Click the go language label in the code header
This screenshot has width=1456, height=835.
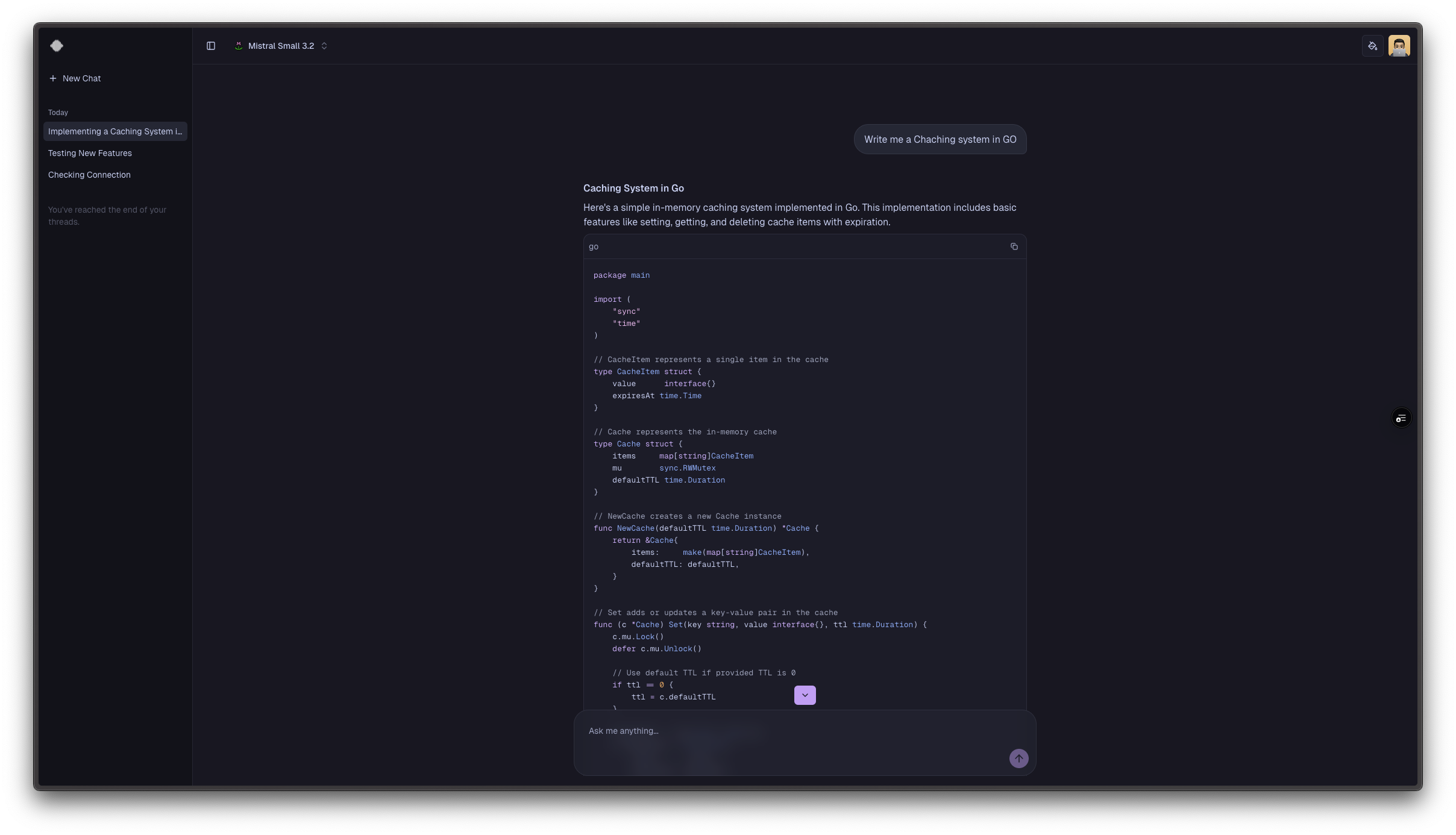click(594, 246)
